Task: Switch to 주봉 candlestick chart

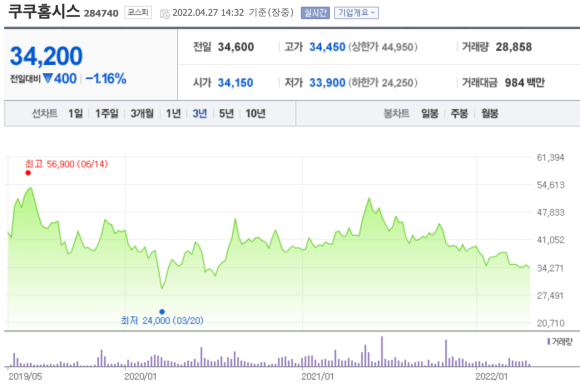Action: click(x=459, y=114)
